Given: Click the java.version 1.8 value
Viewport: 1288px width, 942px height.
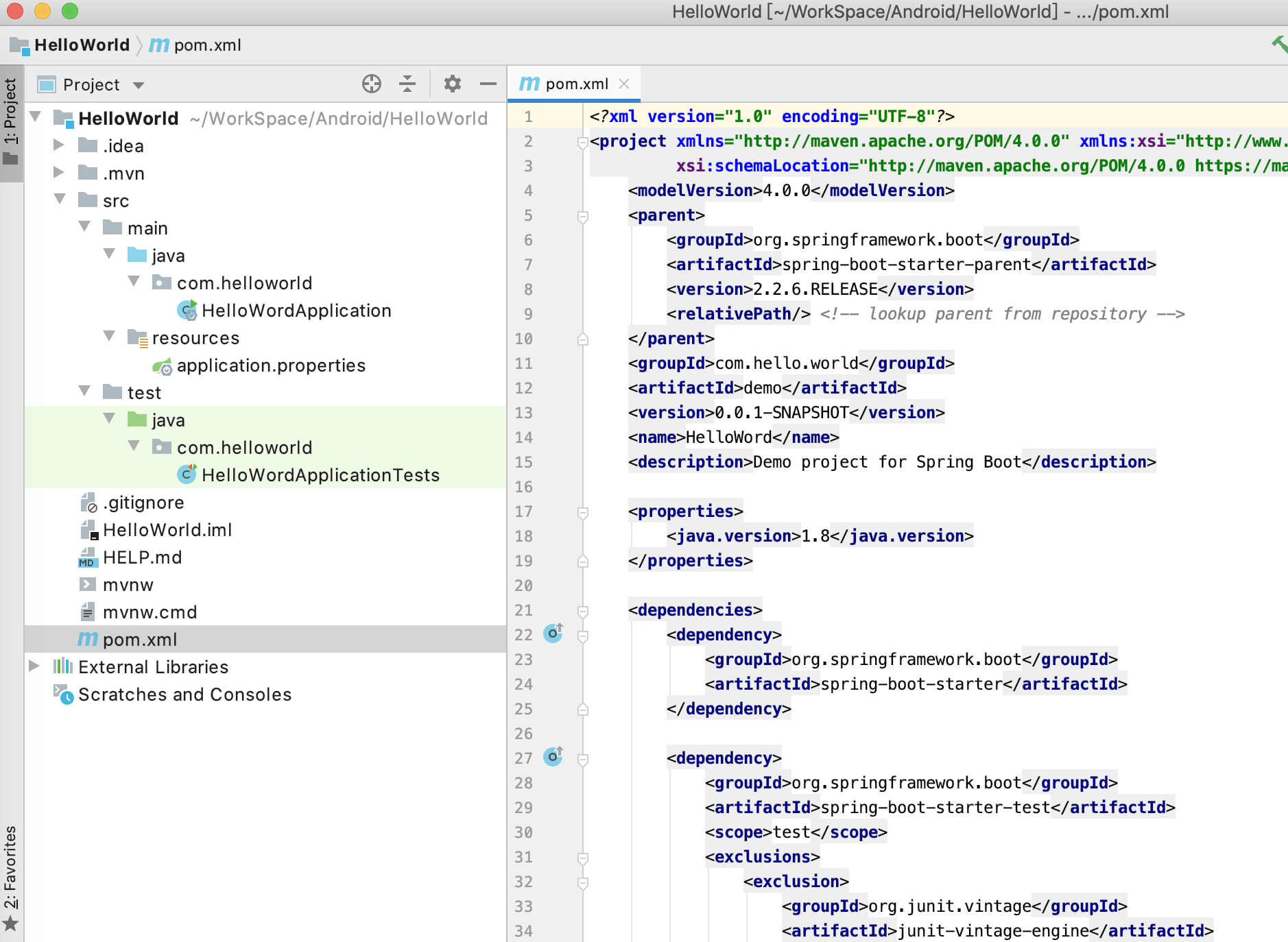Looking at the screenshot, I should click(815, 536).
